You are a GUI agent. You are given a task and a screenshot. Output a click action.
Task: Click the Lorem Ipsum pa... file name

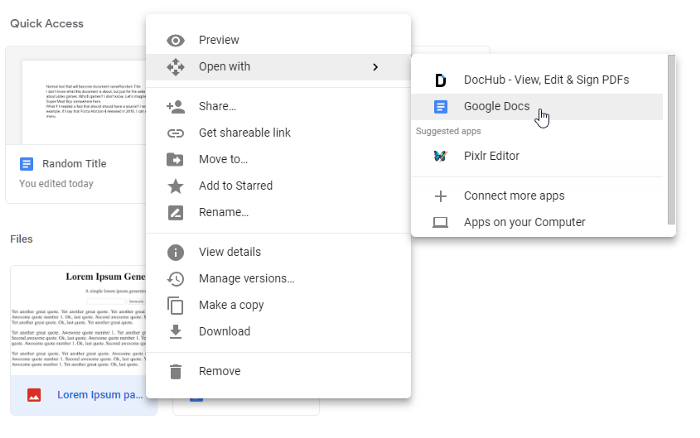coord(100,395)
